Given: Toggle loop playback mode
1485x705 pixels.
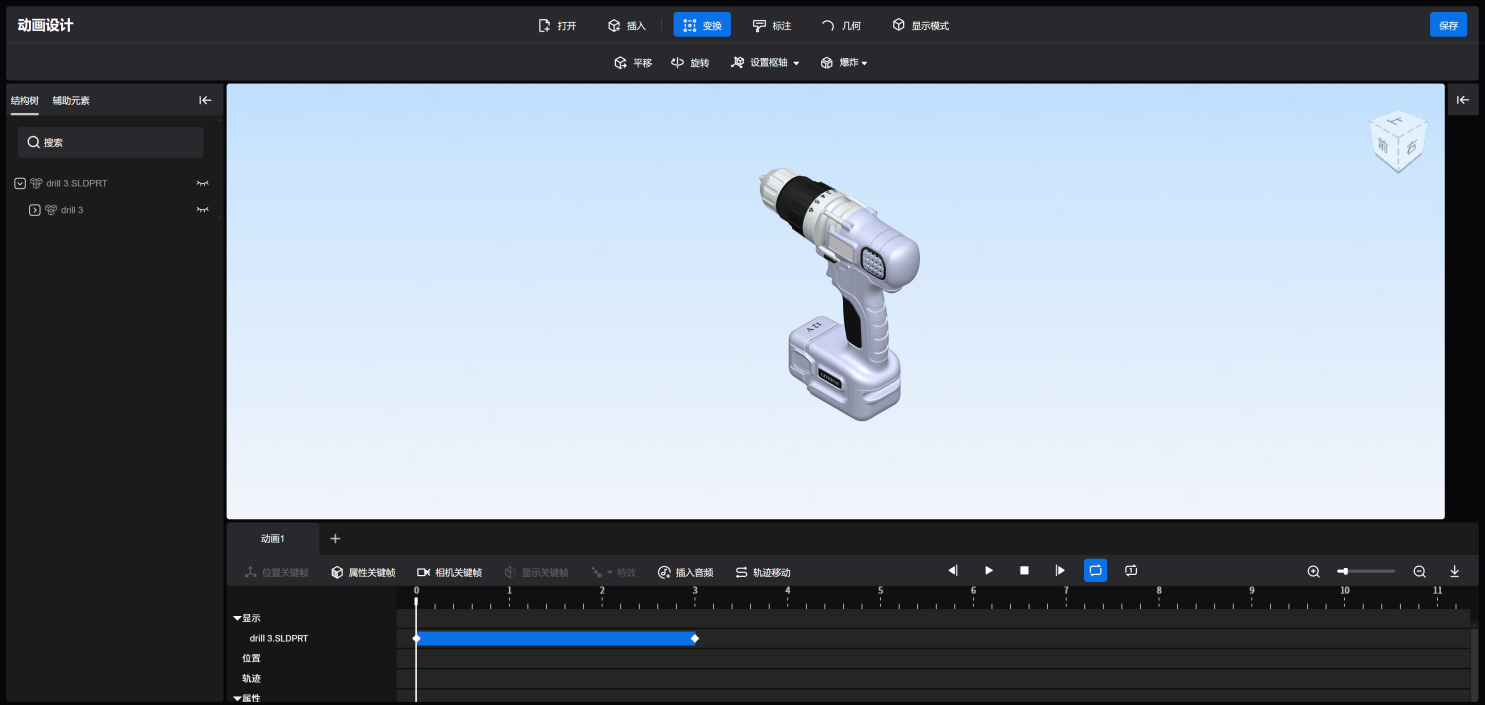Looking at the screenshot, I should click(1096, 570).
